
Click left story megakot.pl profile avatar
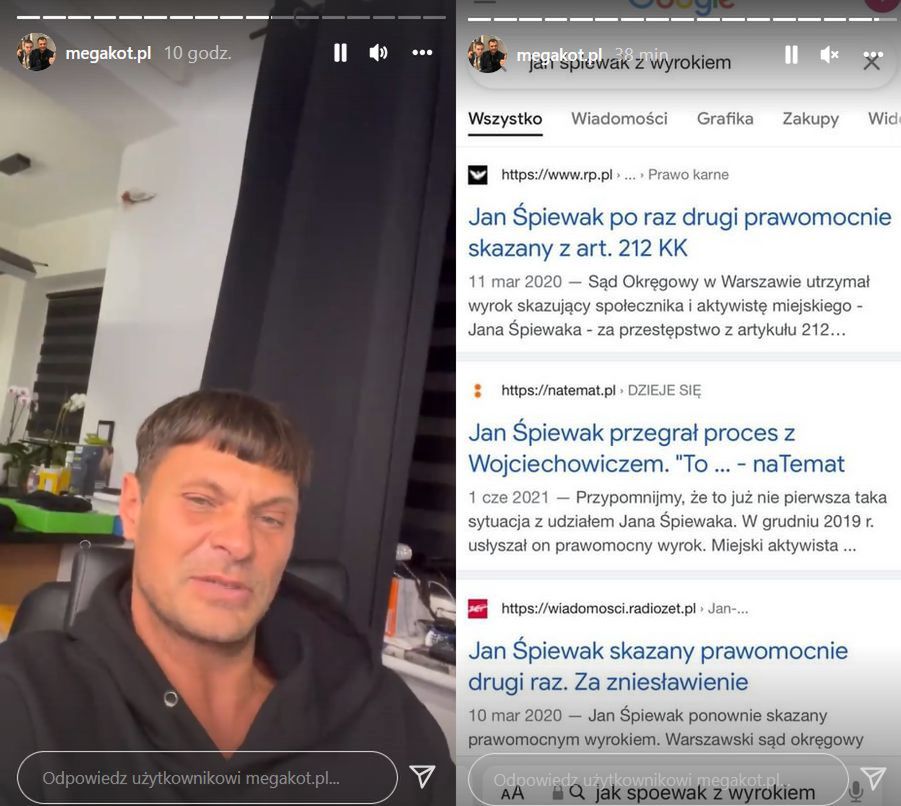36,52
